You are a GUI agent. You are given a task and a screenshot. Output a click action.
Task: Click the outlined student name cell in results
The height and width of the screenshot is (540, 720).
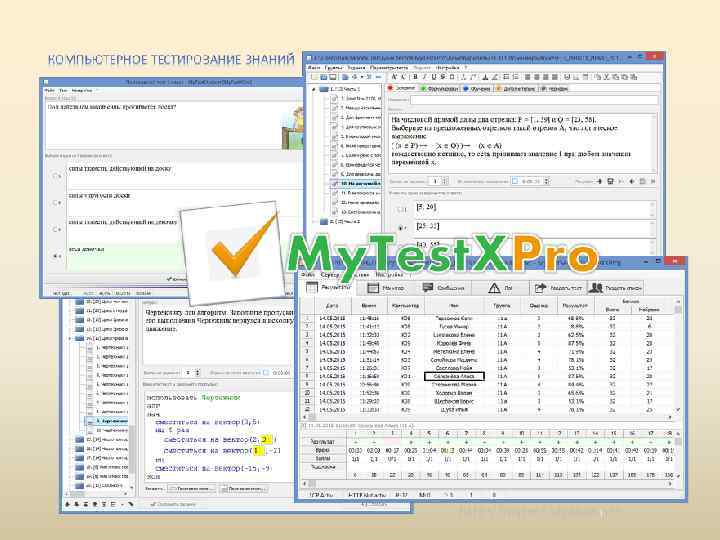(x=454, y=376)
